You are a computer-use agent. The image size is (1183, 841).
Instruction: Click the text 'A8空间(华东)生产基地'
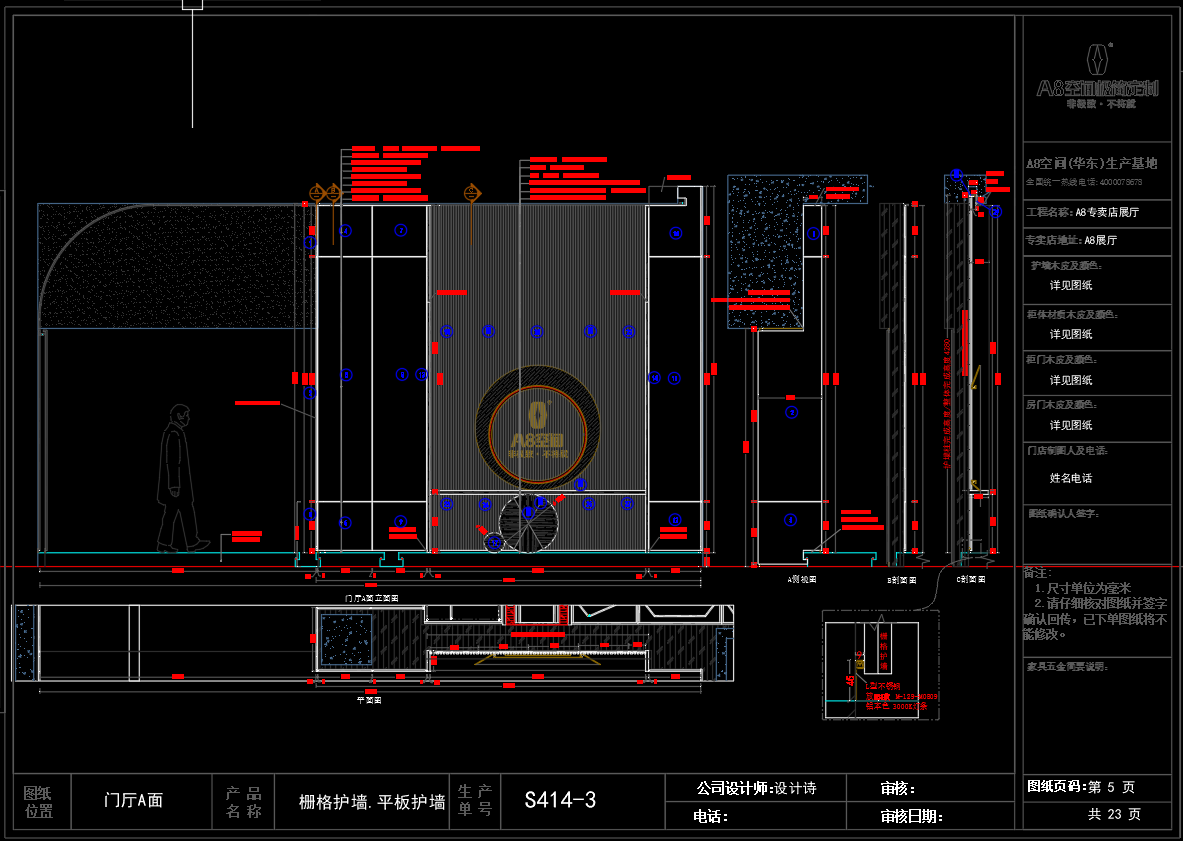(1091, 163)
